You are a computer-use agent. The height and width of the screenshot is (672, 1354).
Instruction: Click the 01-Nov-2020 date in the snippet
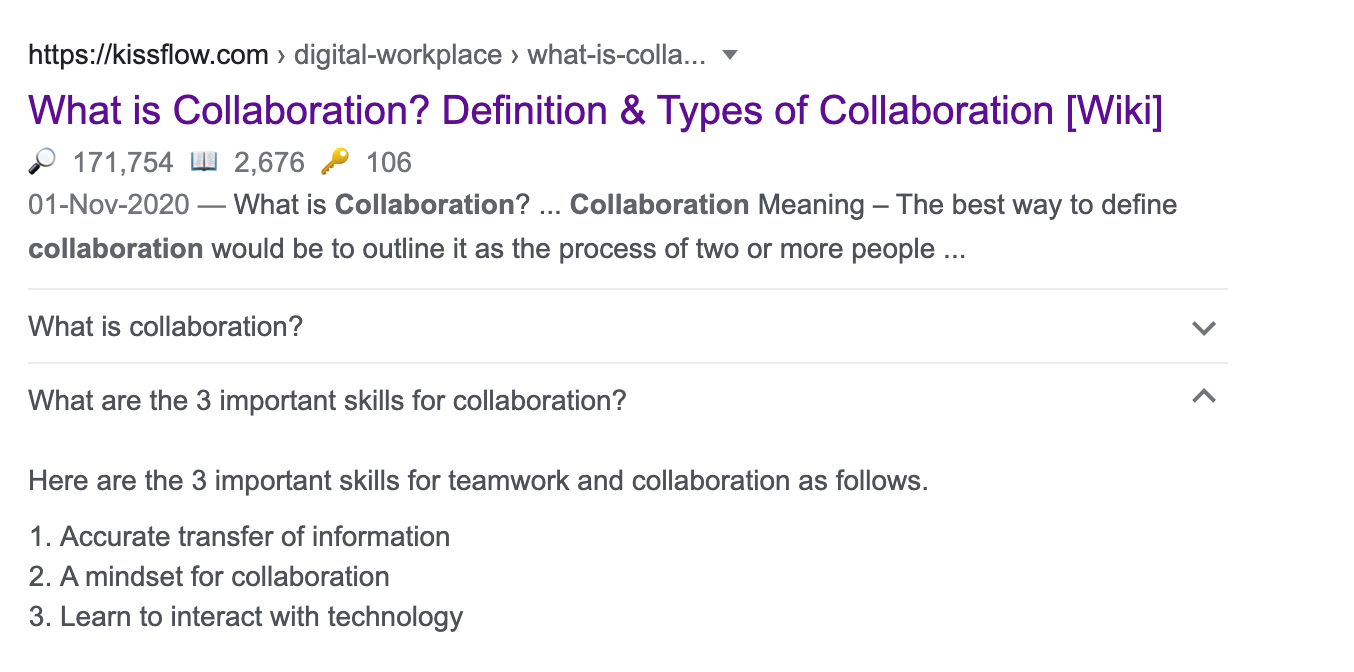109,206
